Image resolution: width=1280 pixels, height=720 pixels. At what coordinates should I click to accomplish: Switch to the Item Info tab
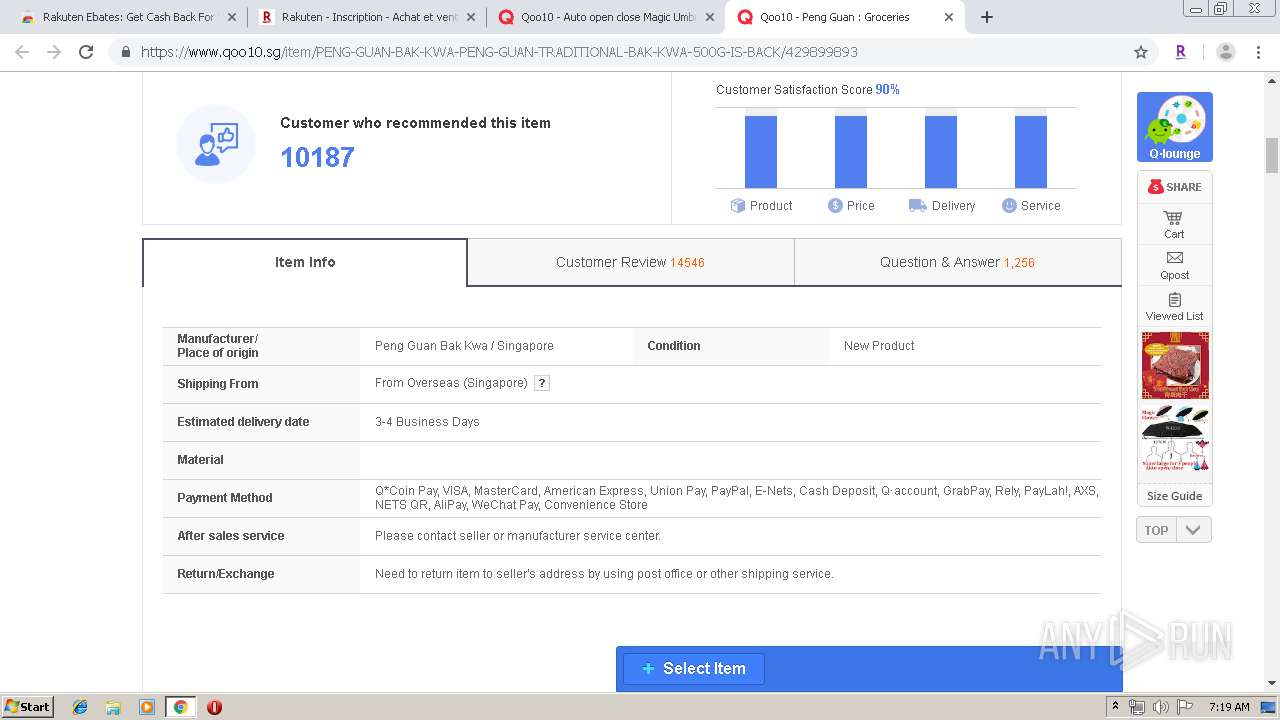[x=305, y=262]
